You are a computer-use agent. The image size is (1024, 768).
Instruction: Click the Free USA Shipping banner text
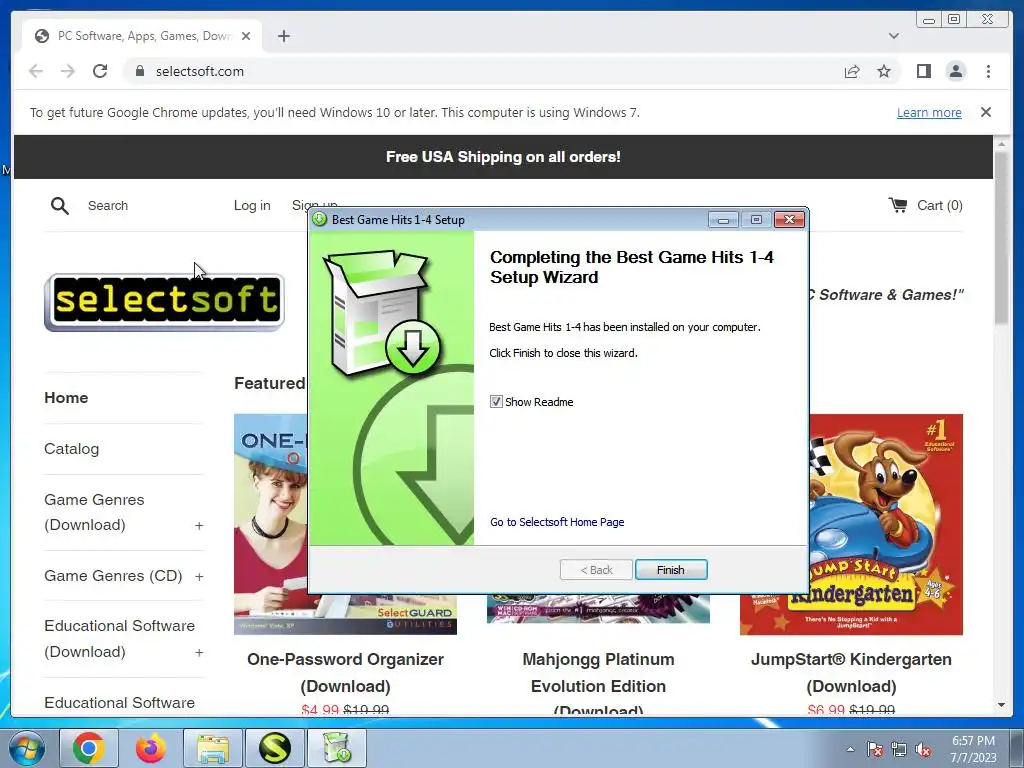503,157
